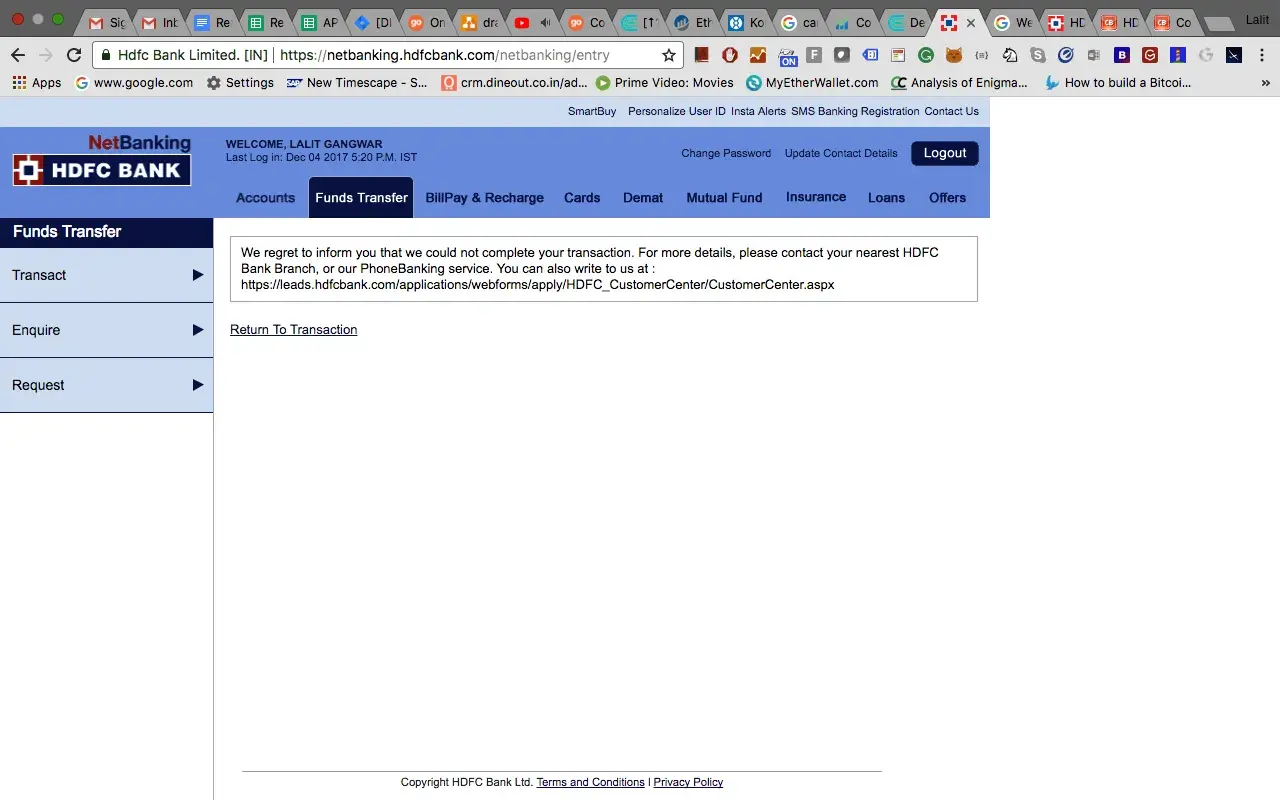Click the Chrome profile name "Lalit"

tap(1257, 20)
